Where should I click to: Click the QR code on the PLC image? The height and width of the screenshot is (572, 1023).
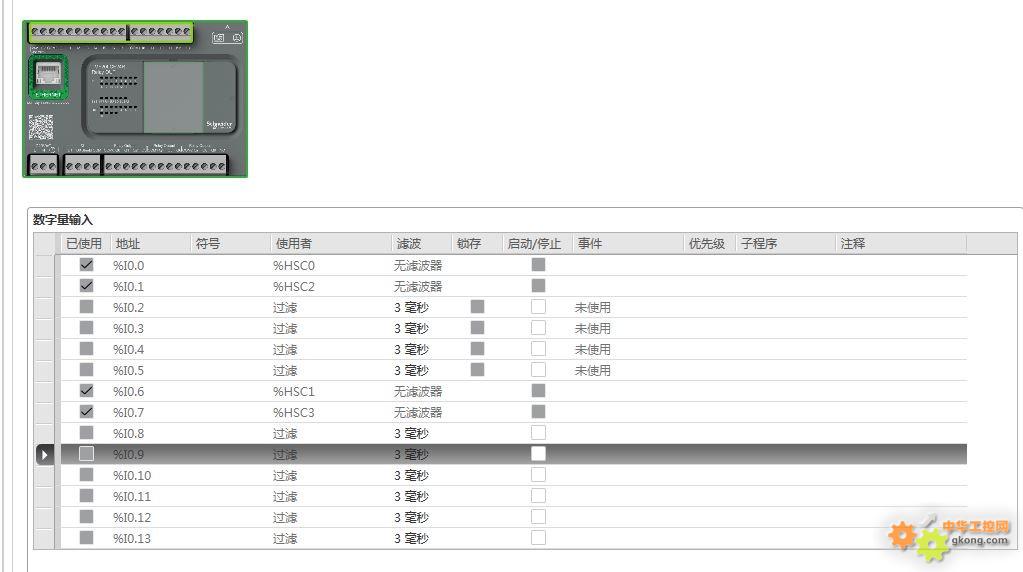(40, 127)
